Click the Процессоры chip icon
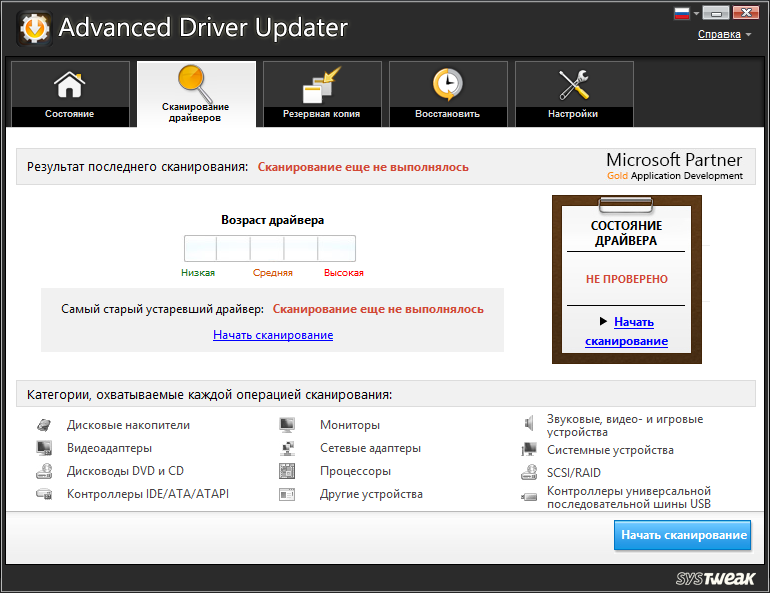 (x=287, y=471)
